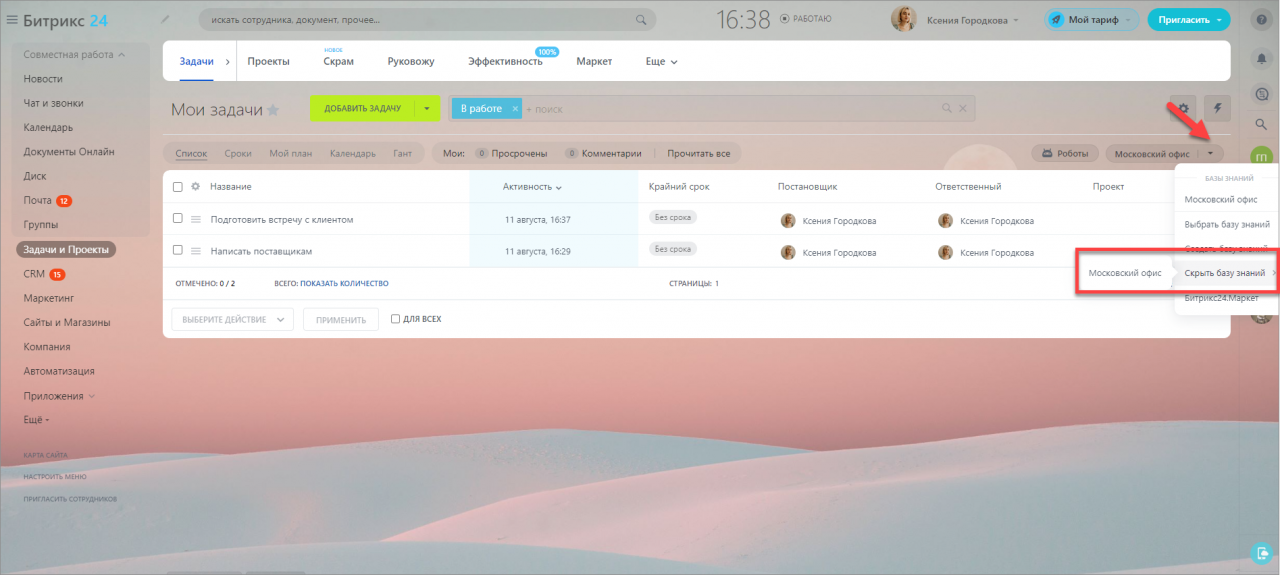Open the chat bubble icon in right panel

pyautogui.click(x=1260, y=92)
